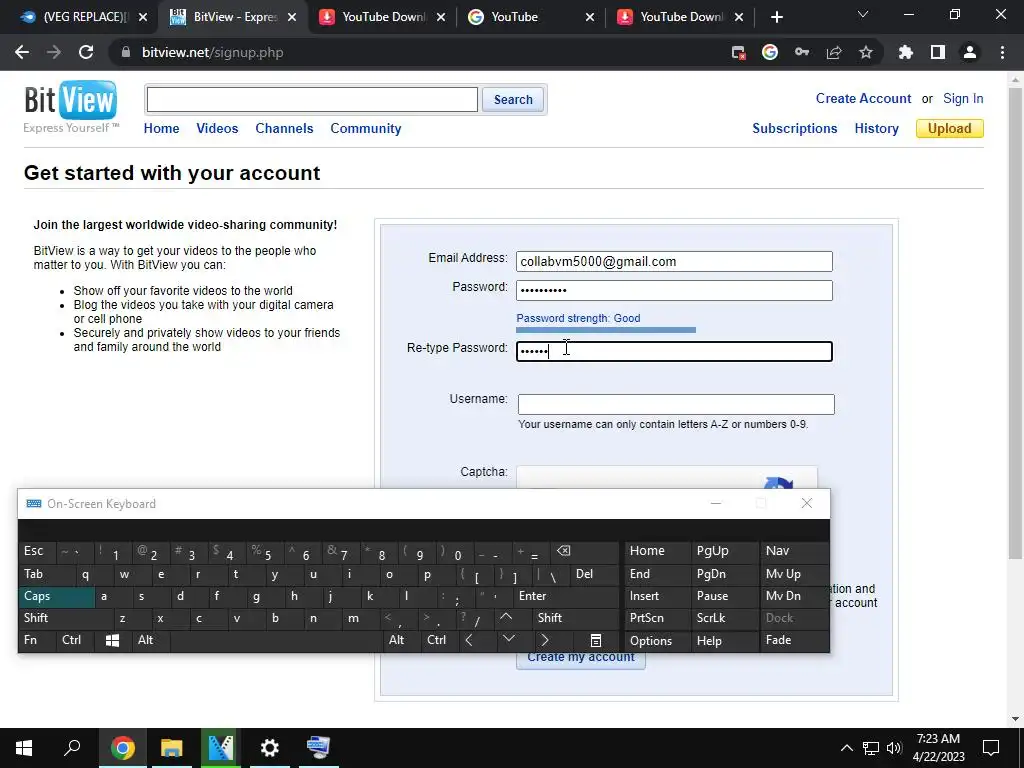Click the Email Address field
The width and height of the screenshot is (1024, 768).
pos(674,261)
